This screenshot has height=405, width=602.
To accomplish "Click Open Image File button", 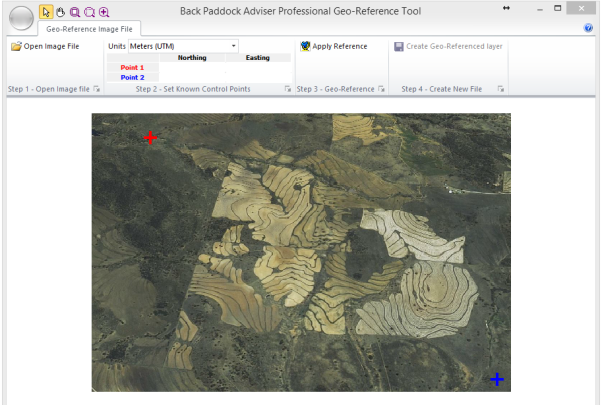I will (45, 46).
